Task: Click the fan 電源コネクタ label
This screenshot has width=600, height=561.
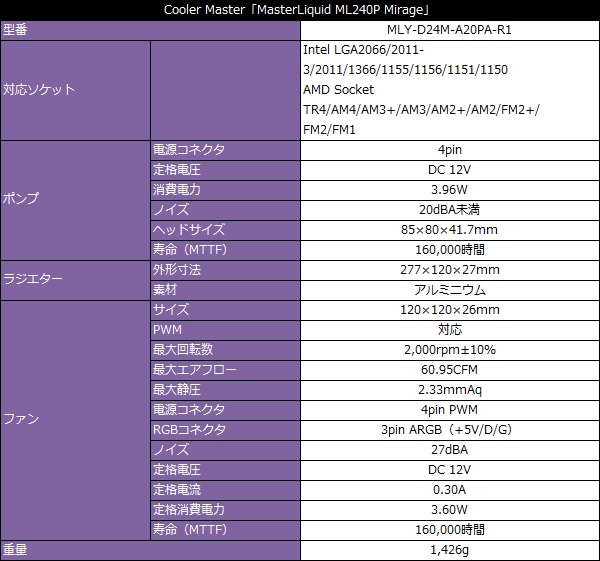Action: tap(189, 410)
